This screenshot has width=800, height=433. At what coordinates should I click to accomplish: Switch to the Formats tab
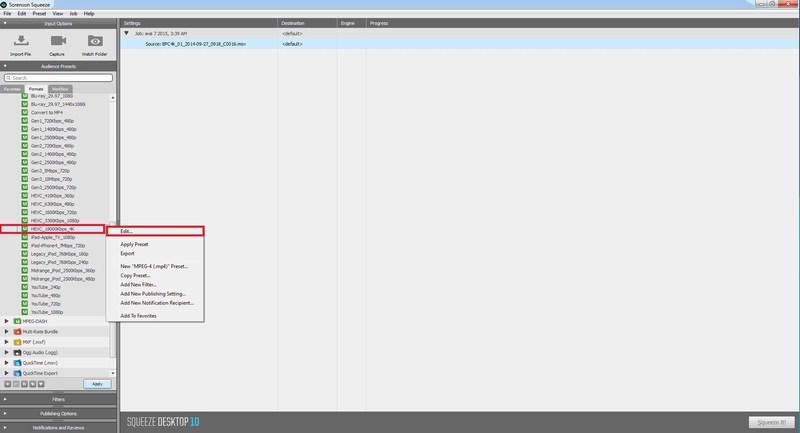[x=36, y=89]
